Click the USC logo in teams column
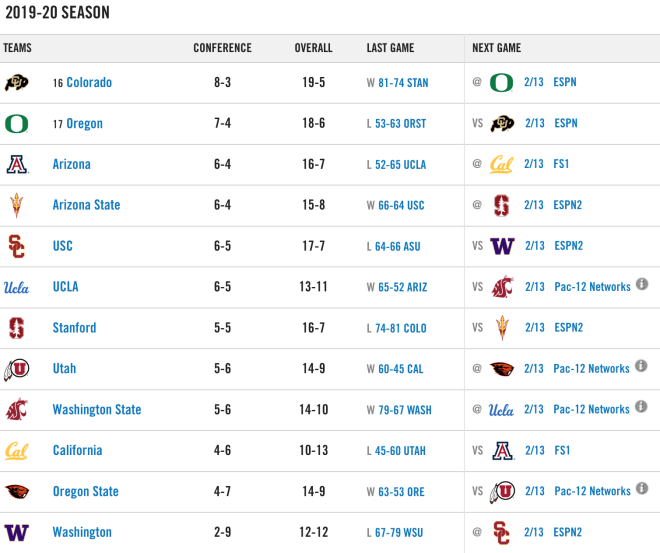The height and width of the screenshot is (553, 660). click(16, 246)
